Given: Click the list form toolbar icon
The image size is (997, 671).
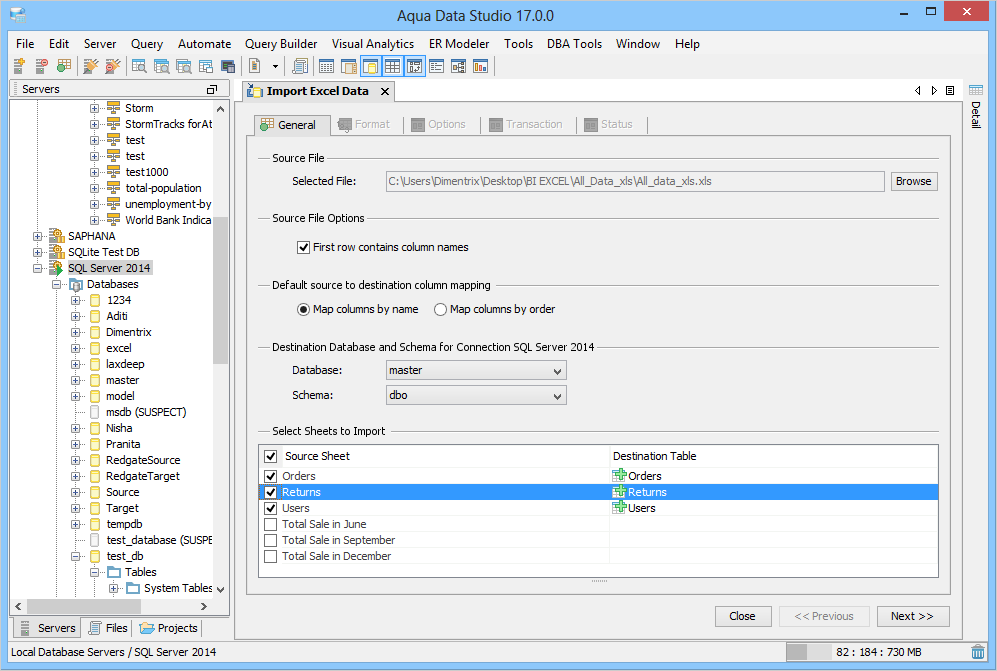Looking at the screenshot, I should (x=436, y=66).
